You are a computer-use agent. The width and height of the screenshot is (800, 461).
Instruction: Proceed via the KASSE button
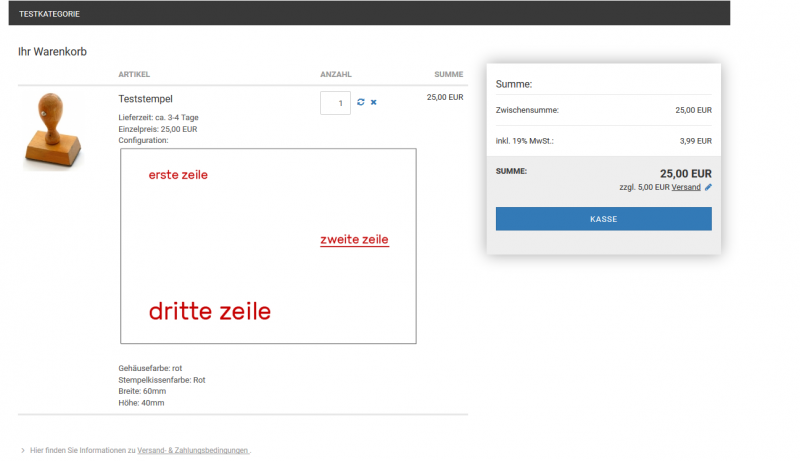[x=604, y=219]
